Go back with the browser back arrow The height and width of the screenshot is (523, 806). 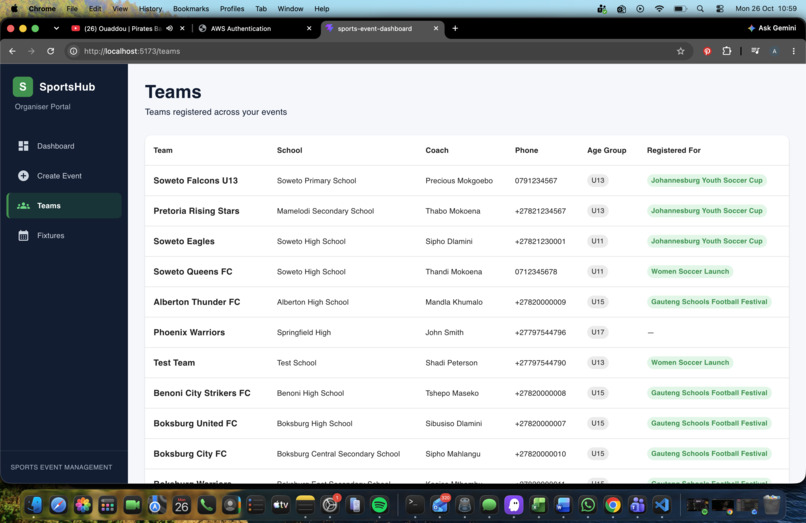(x=12, y=51)
